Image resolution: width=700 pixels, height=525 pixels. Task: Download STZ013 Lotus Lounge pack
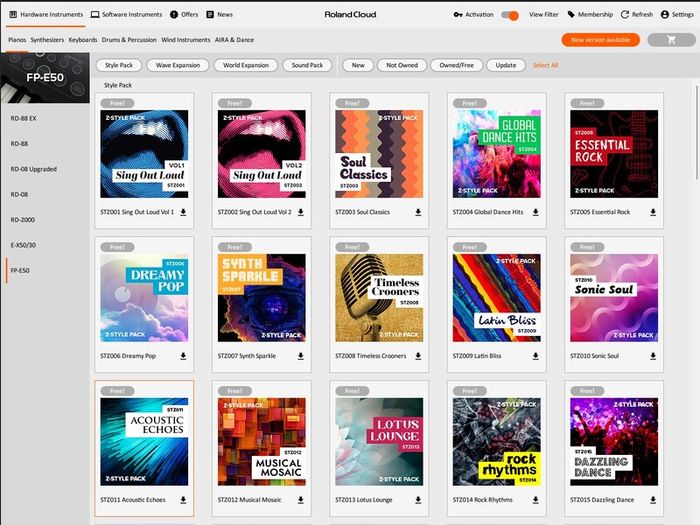(418, 500)
